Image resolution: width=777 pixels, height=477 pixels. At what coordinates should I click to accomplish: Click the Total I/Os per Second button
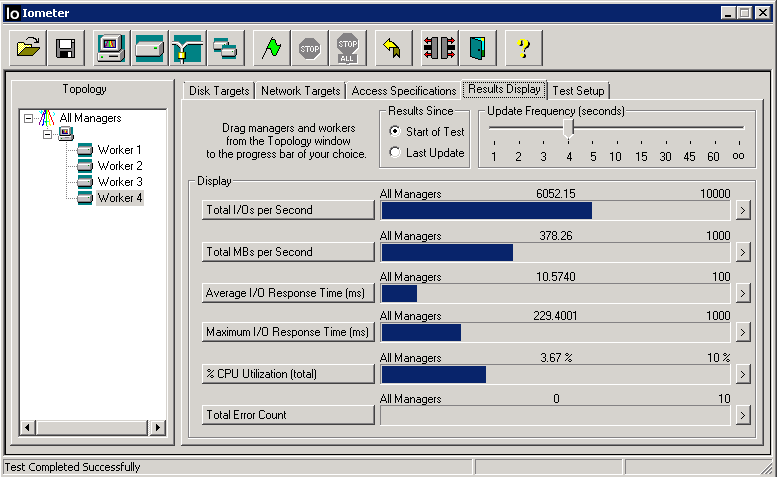point(288,210)
